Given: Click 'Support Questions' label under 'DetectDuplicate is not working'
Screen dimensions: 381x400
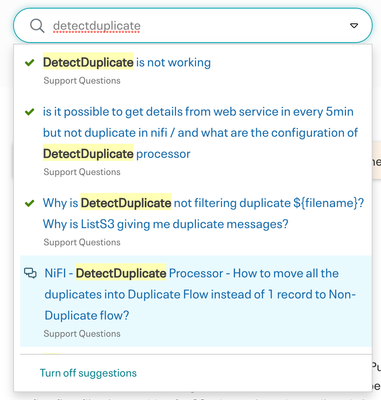Looking at the screenshot, I should (82, 81).
